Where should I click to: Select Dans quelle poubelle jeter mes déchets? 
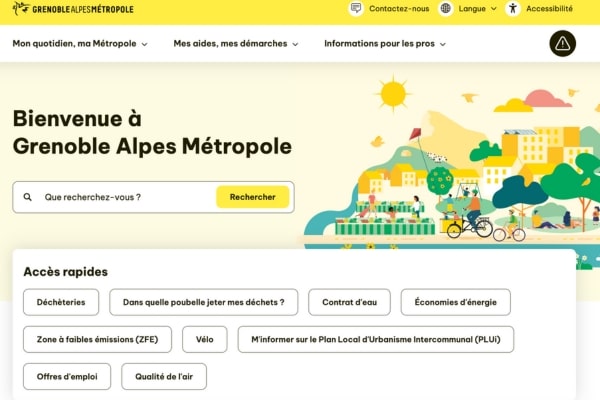[204, 302]
